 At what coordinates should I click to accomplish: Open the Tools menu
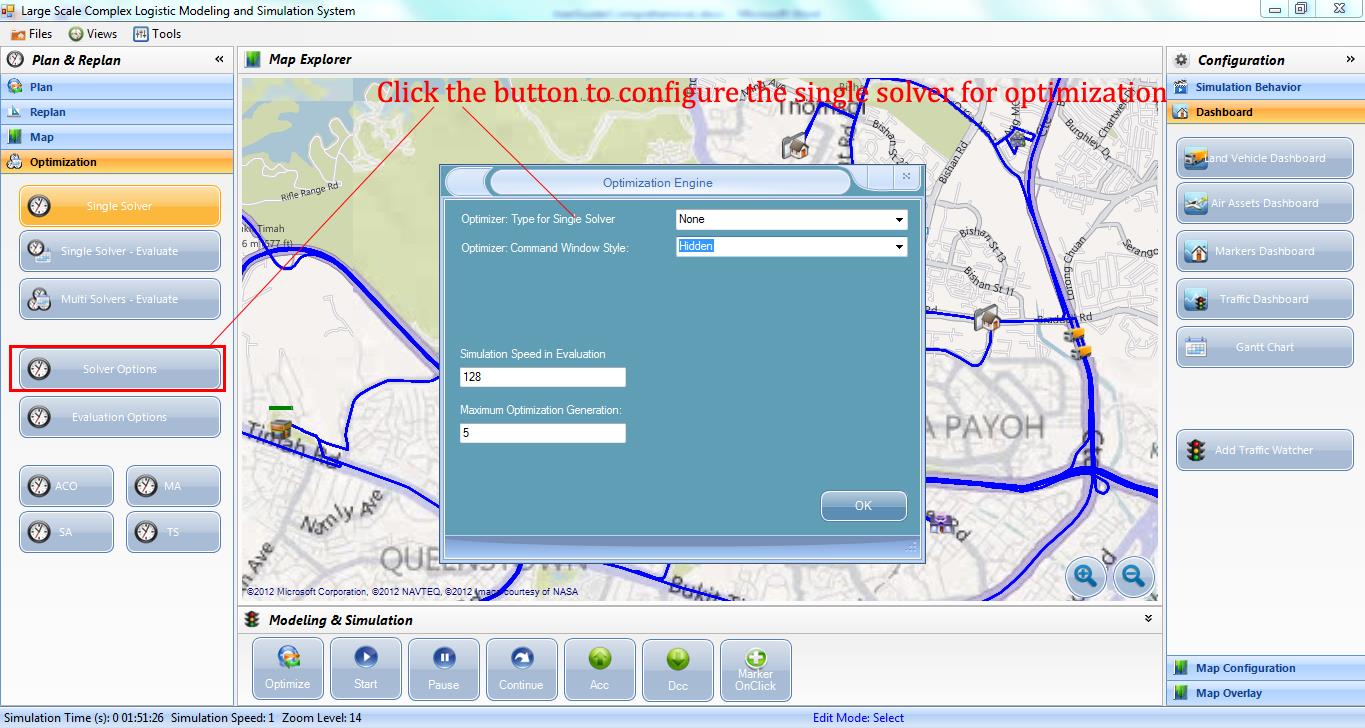[x=157, y=34]
